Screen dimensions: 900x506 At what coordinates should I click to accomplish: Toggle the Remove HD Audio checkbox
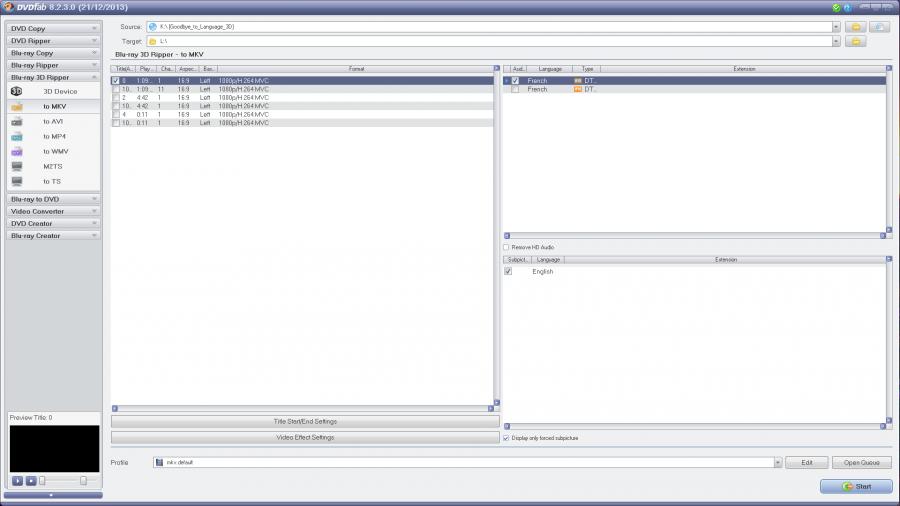pyautogui.click(x=506, y=247)
